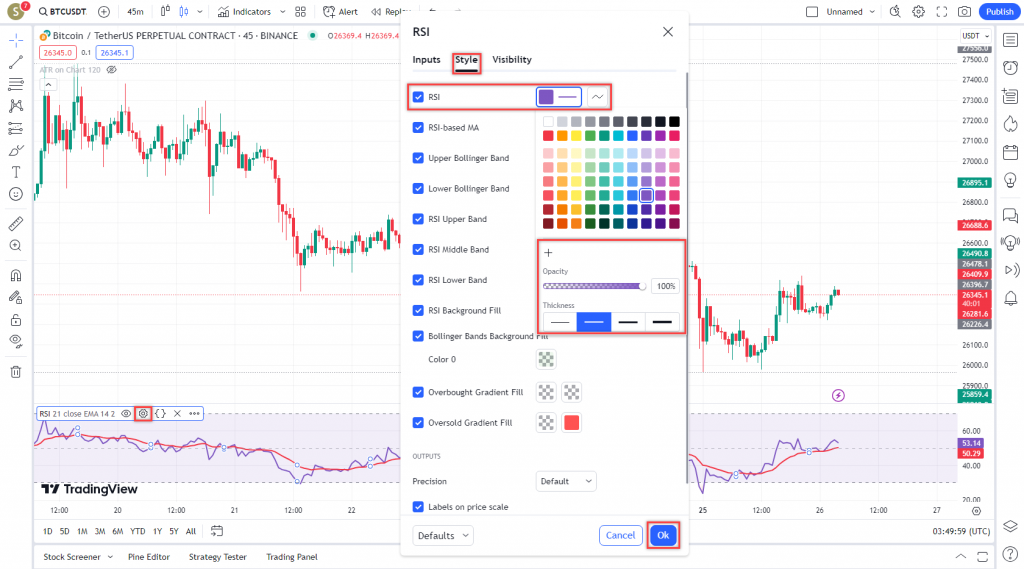Open RSI more options ellipsis

point(195,414)
